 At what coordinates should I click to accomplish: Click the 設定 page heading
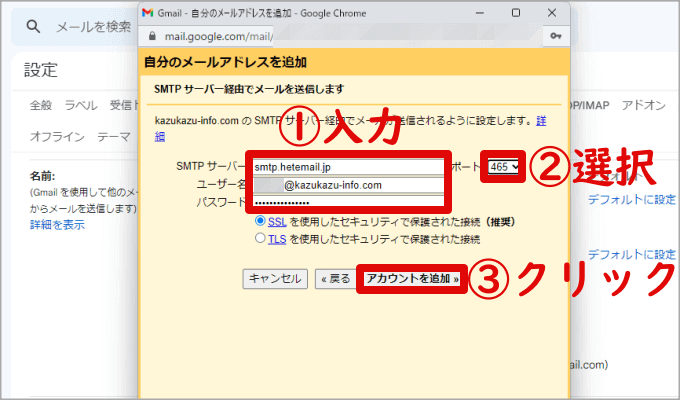(41, 70)
